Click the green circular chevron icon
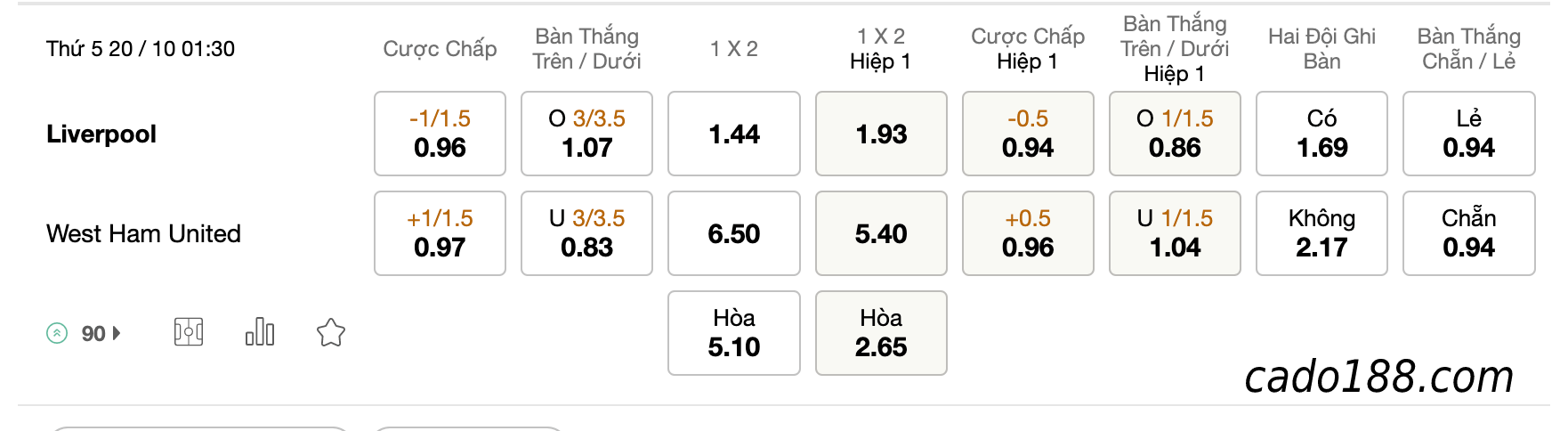The image size is (1568, 431). (x=57, y=333)
